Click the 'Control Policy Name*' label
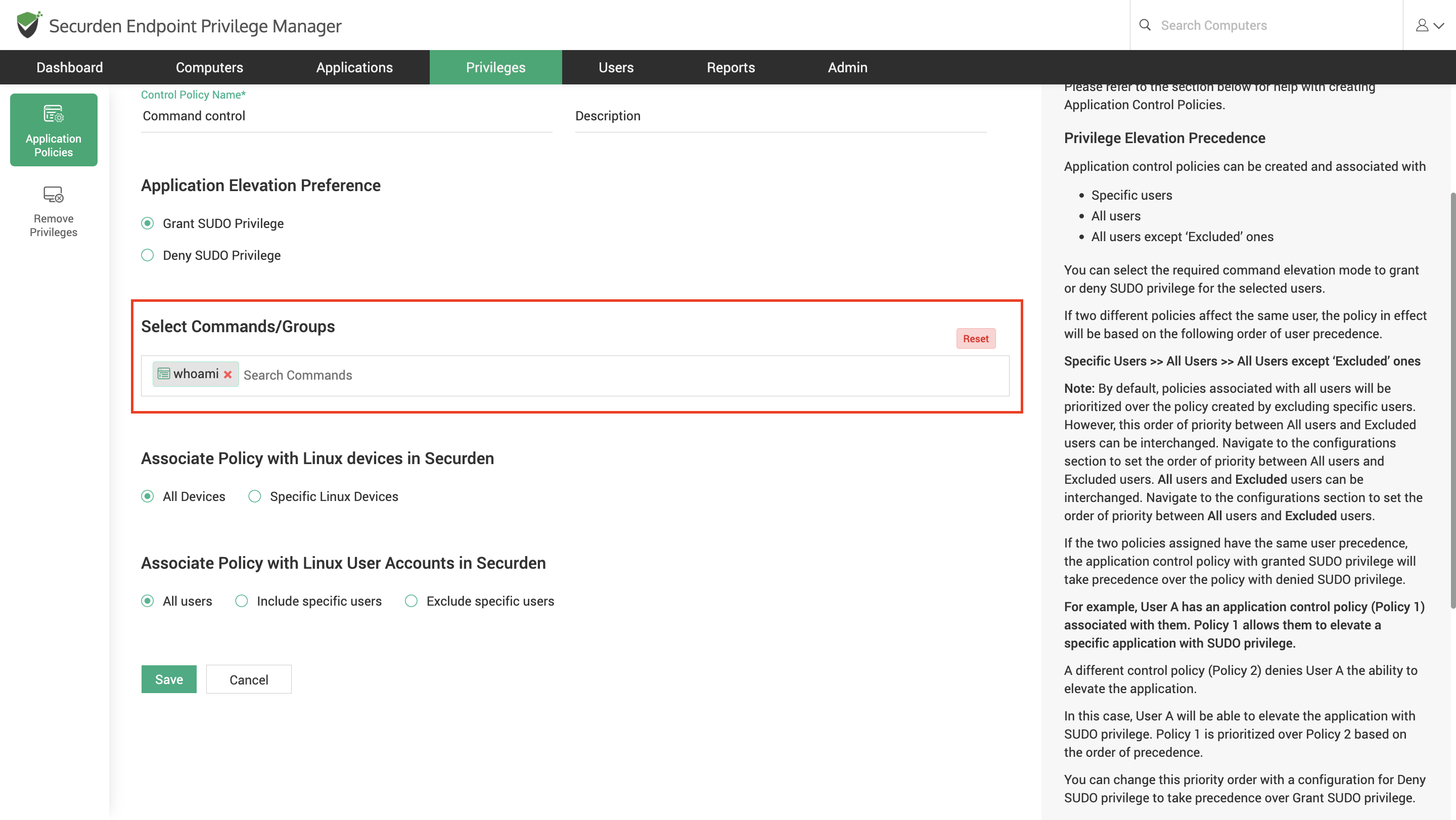Viewport: 1456px width, 820px height. (x=193, y=95)
